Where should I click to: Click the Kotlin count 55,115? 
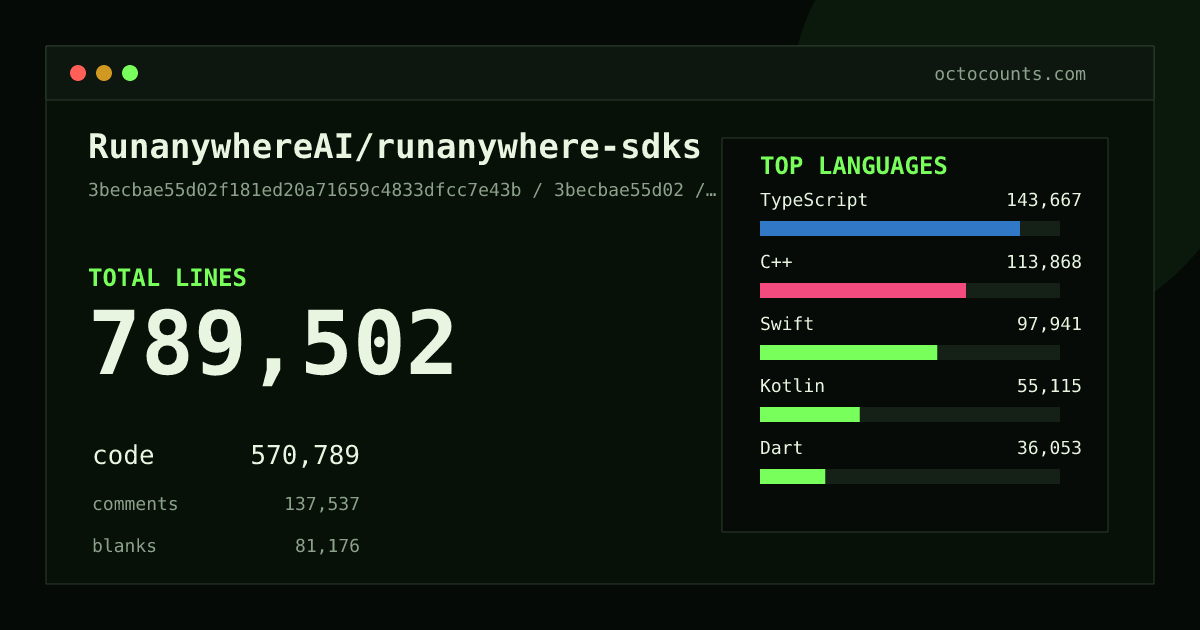point(1049,386)
